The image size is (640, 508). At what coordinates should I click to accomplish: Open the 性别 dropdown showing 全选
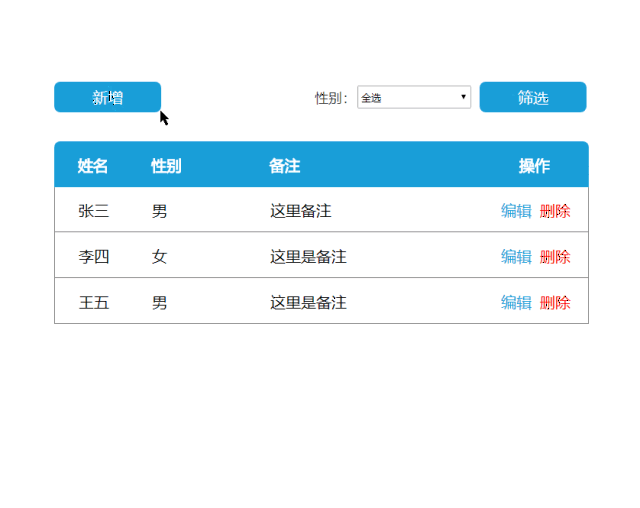[x=414, y=97]
